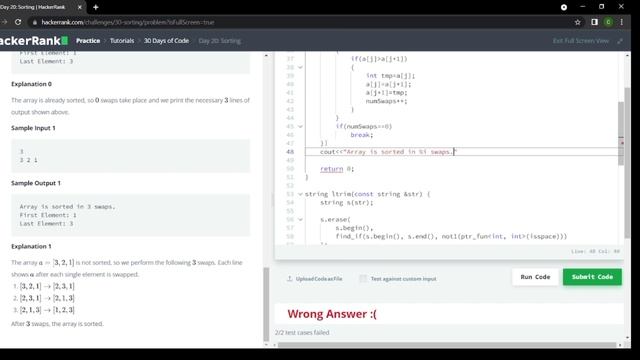Viewport: 640px width, 360px height.
Task: Click the 'break;' statement in line 46
Action: pos(362,135)
